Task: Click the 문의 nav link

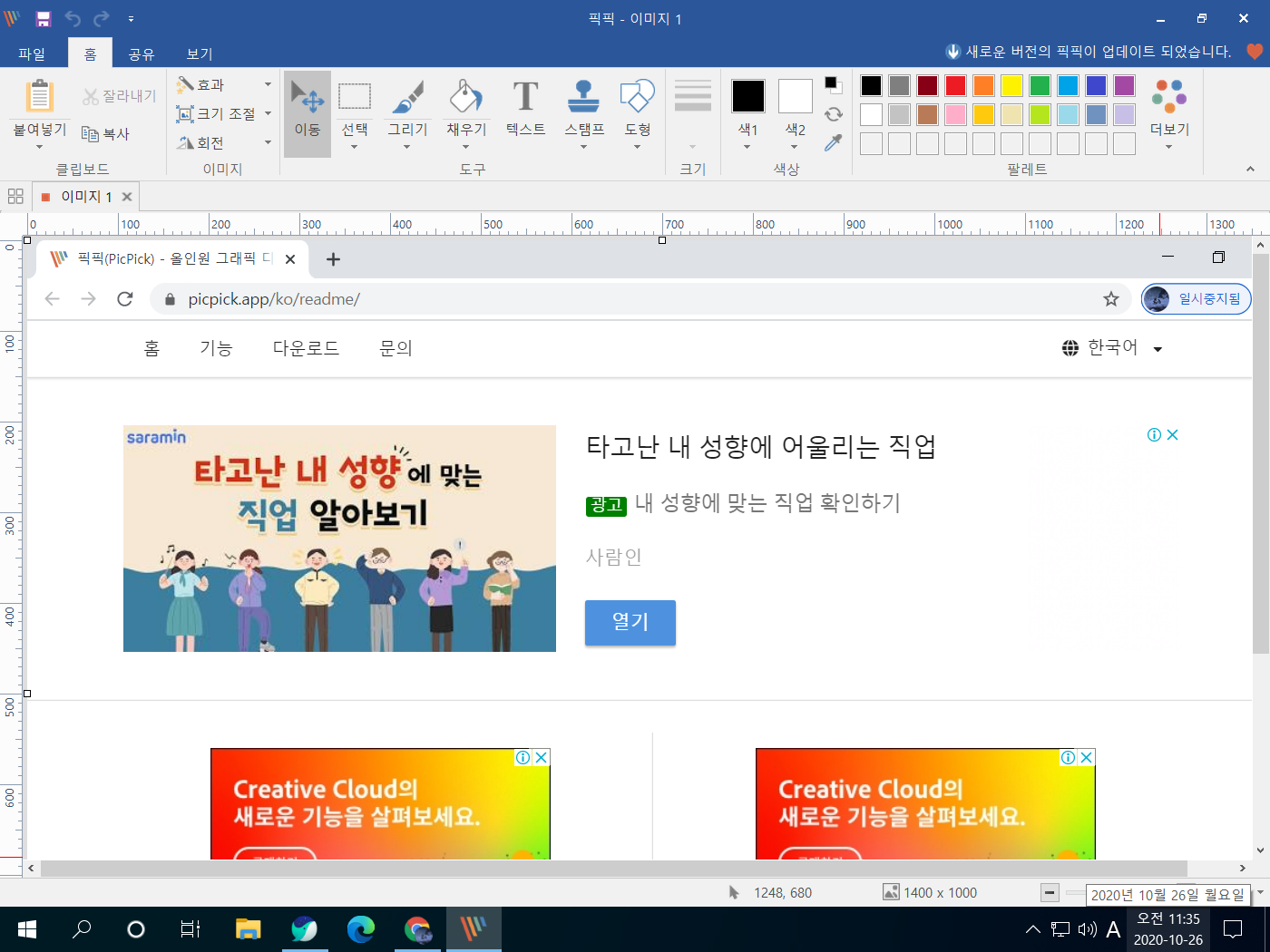Action: [396, 348]
